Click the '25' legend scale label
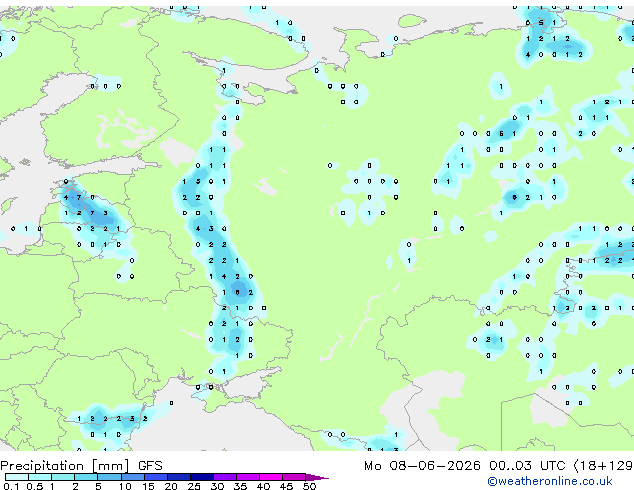Viewport: 634px width, 490px height. coord(194,486)
